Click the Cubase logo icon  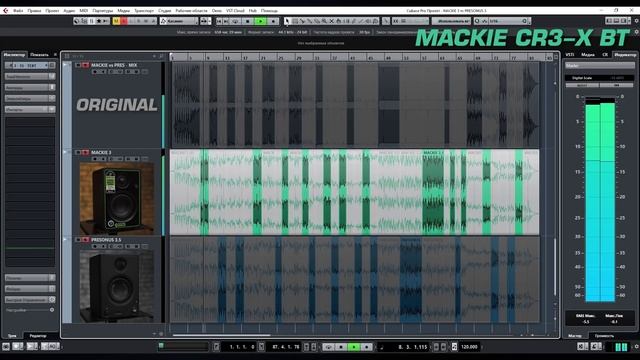tap(6, 11)
